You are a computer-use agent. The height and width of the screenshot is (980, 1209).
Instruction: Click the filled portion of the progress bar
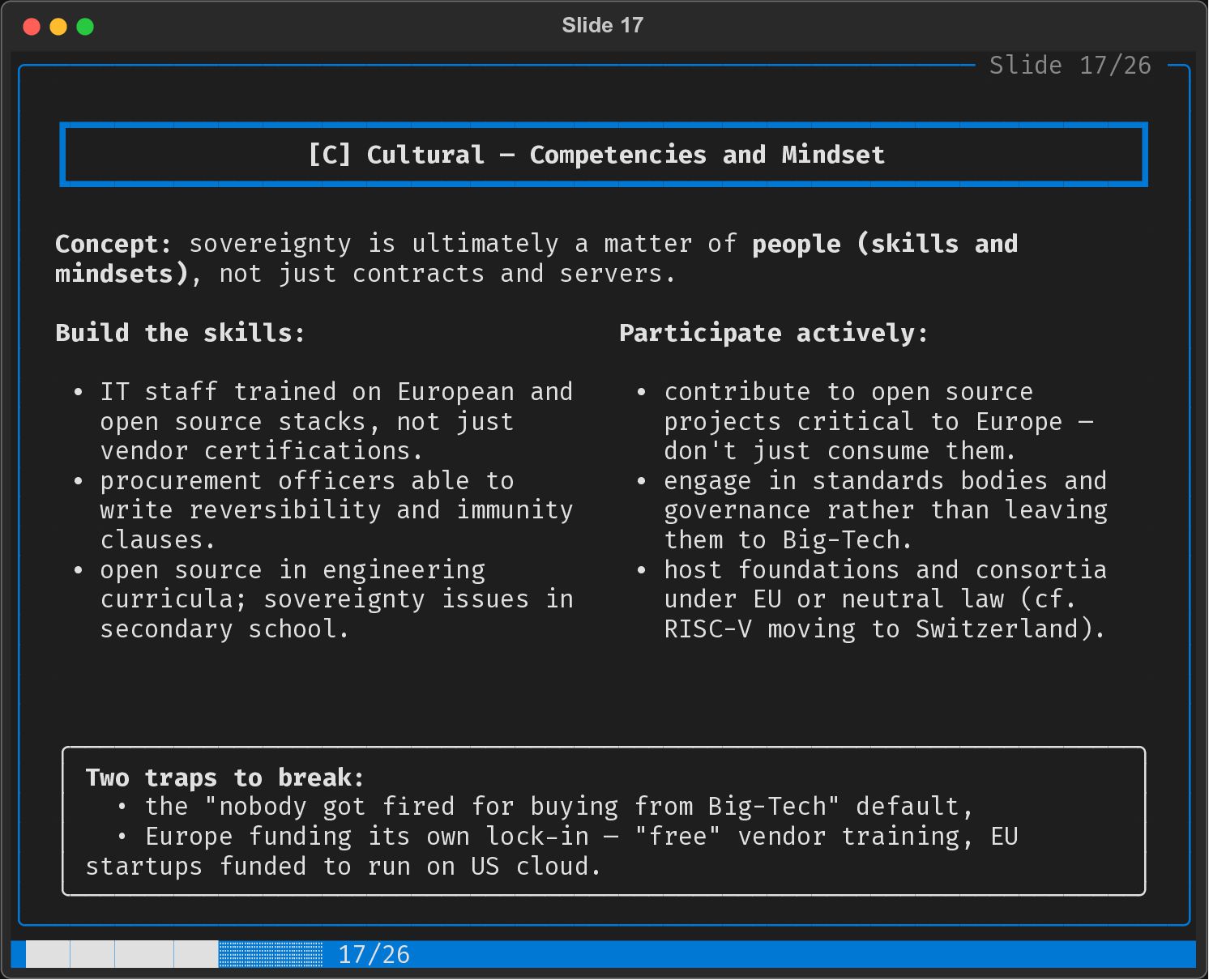(x=122, y=954)
